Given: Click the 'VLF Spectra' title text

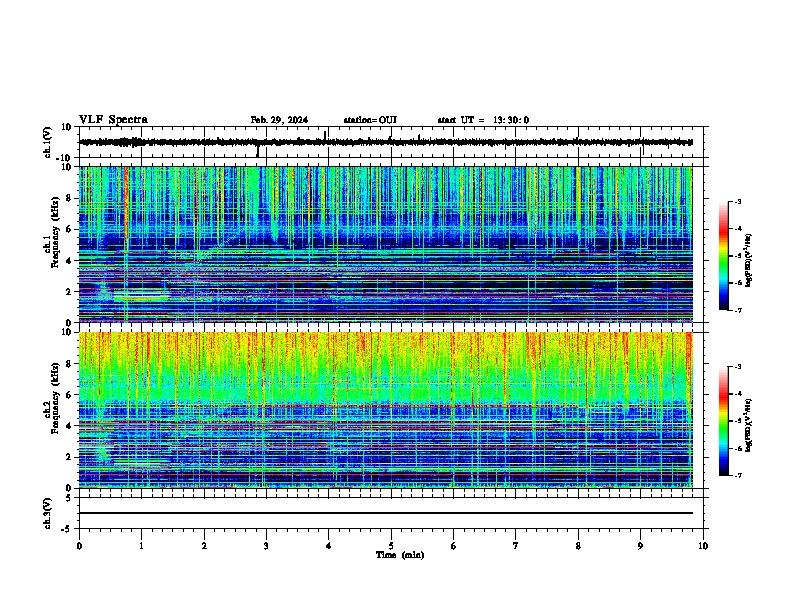Looking at the screenshot, I should pyautogui.click(x=113, y=120).
